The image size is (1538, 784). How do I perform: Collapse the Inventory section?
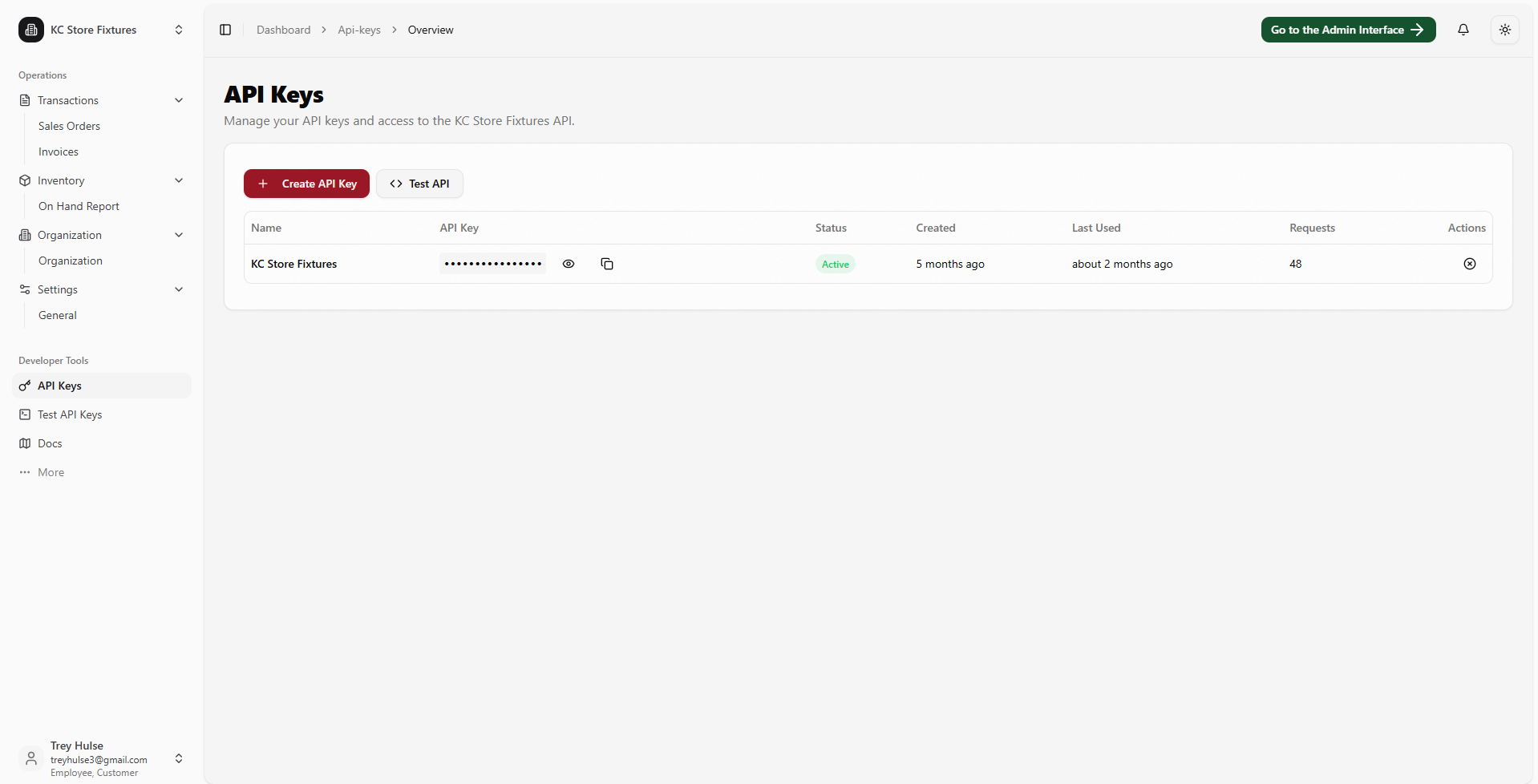coord(179,180)
